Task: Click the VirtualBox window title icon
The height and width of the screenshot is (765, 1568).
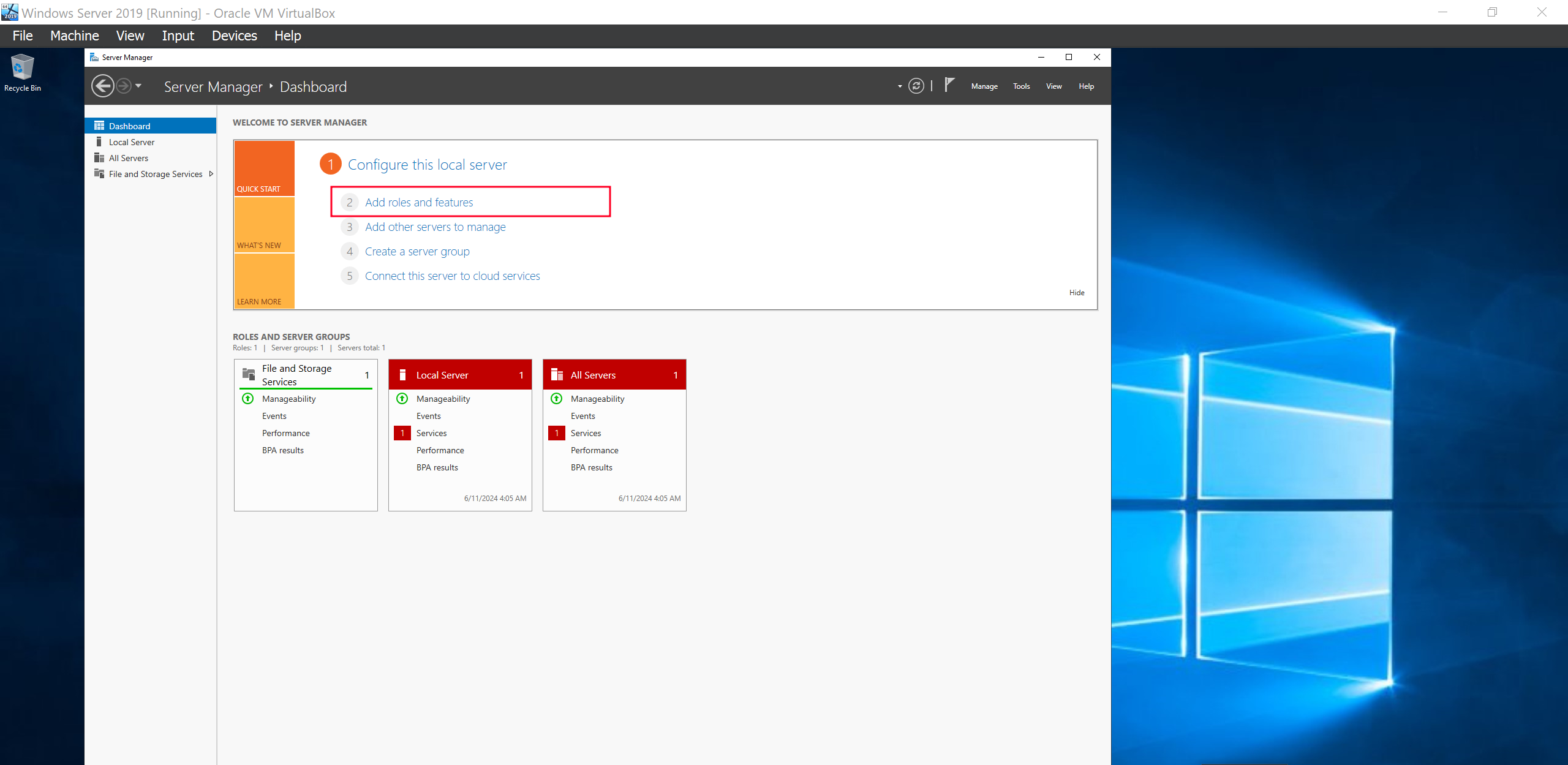Action: (10, 12)
